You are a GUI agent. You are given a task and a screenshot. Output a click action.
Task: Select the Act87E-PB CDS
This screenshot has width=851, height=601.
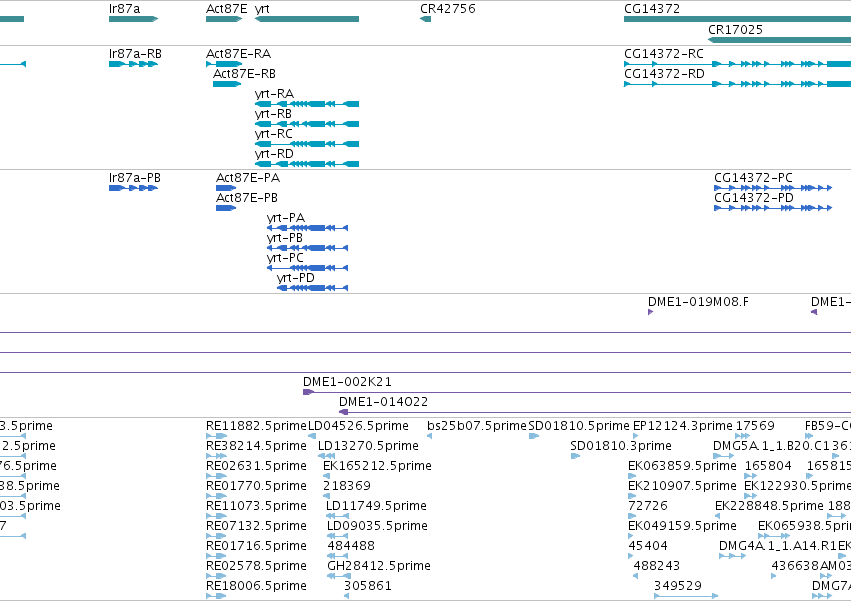(226, 208)
